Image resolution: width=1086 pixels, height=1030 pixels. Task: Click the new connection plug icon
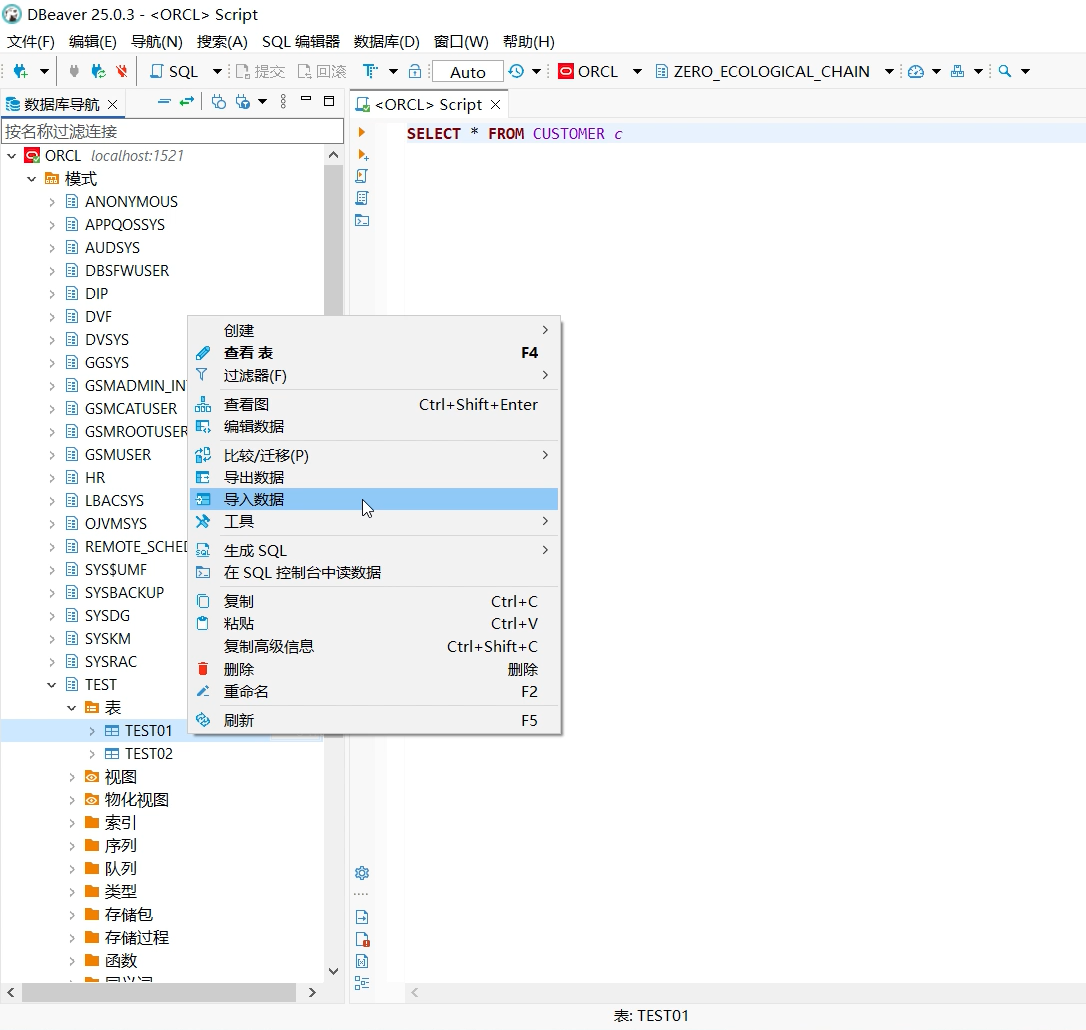pyautogui.click(x=21, y=71)
